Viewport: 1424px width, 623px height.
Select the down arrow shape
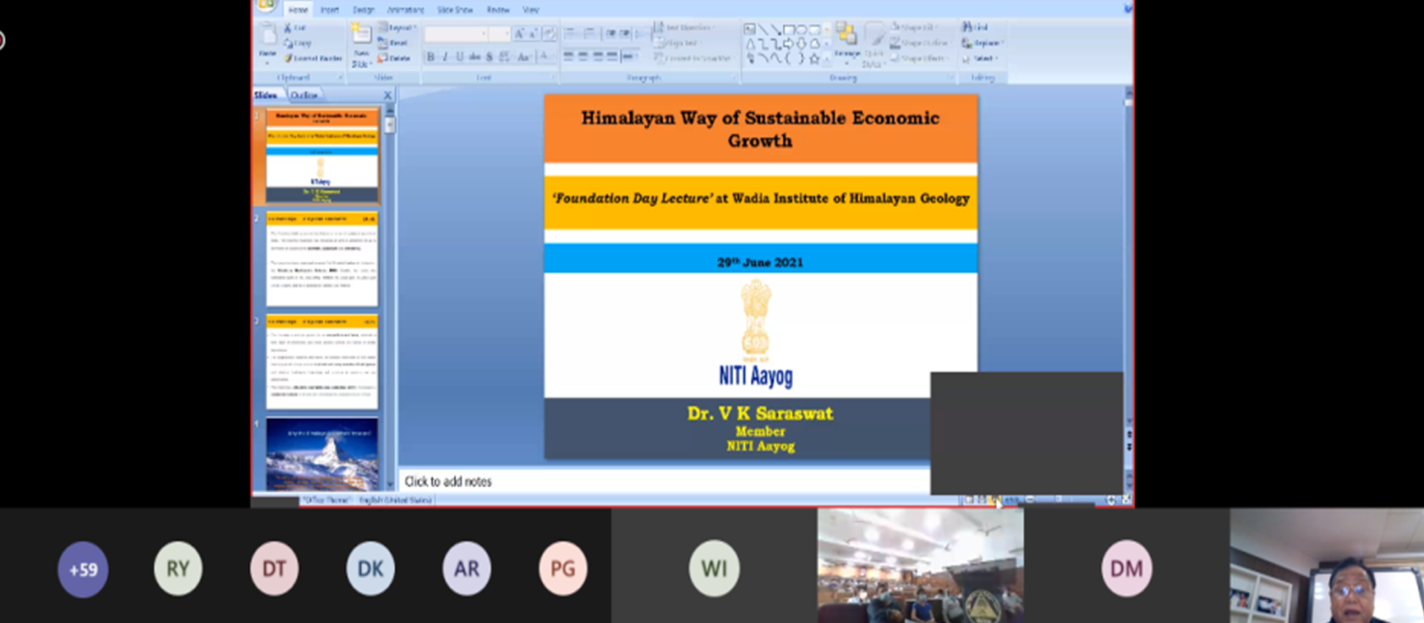coord(801,44)
